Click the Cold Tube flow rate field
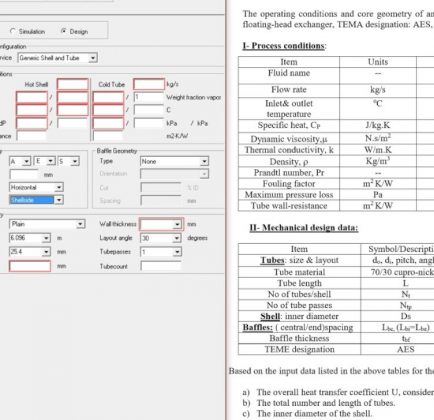Viewport: 434px width, 420px height. tap(149, 84)
